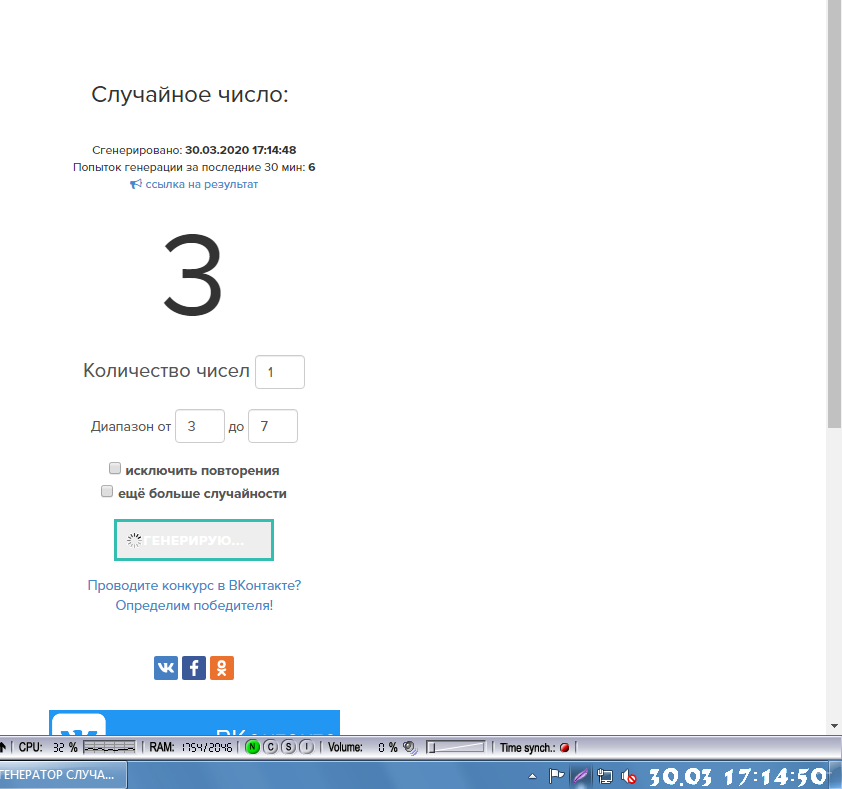Click the up arrow at the toolbar's left edge
Viewport: 842px width, 789px height.
click(x=3, y=747)
